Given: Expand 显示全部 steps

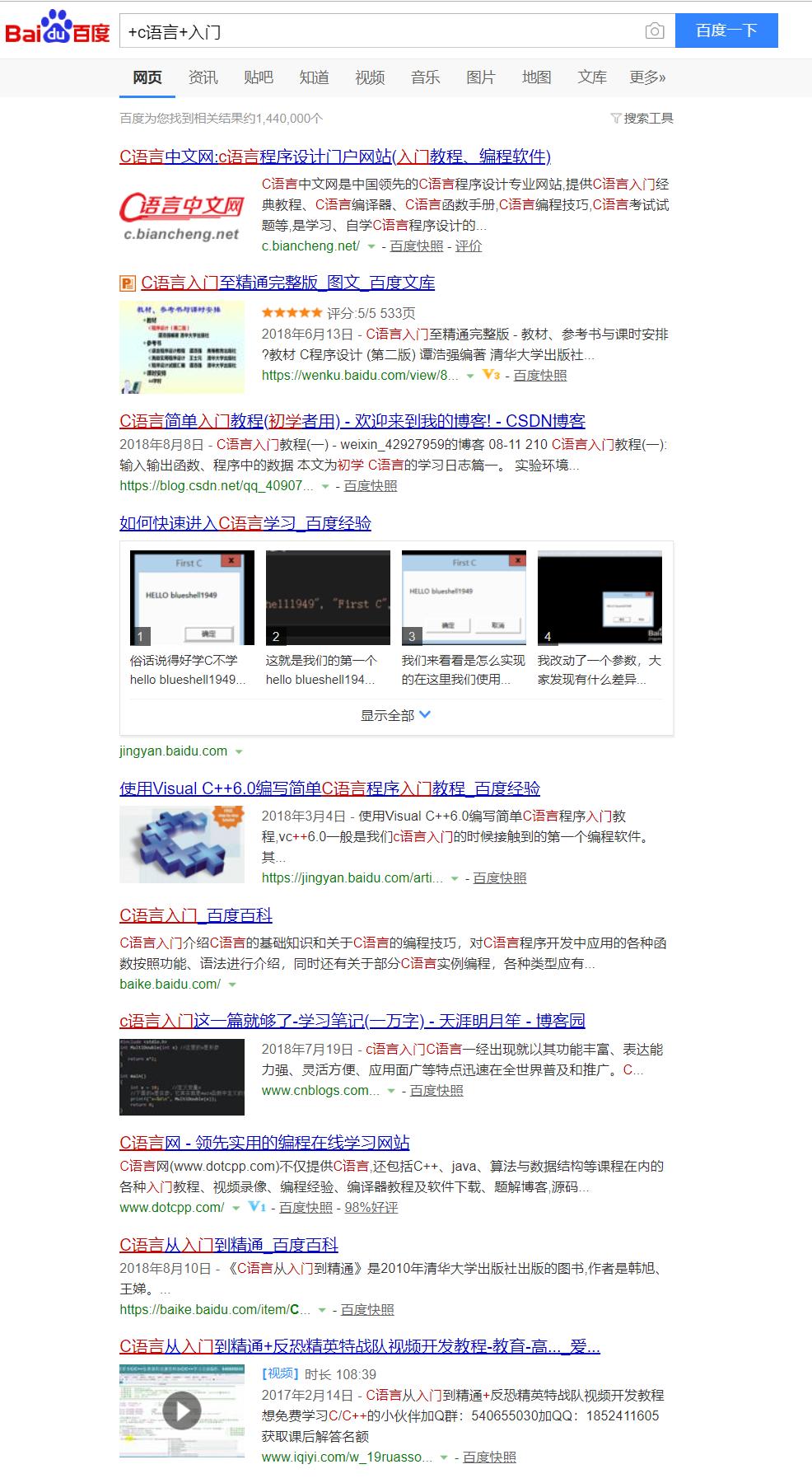Looking at the screenshot, I should click(396, 715).
